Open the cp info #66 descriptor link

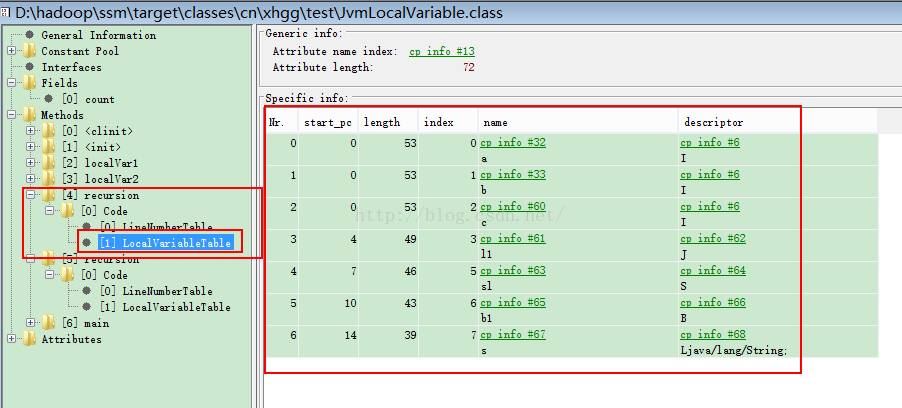[713, 302]
